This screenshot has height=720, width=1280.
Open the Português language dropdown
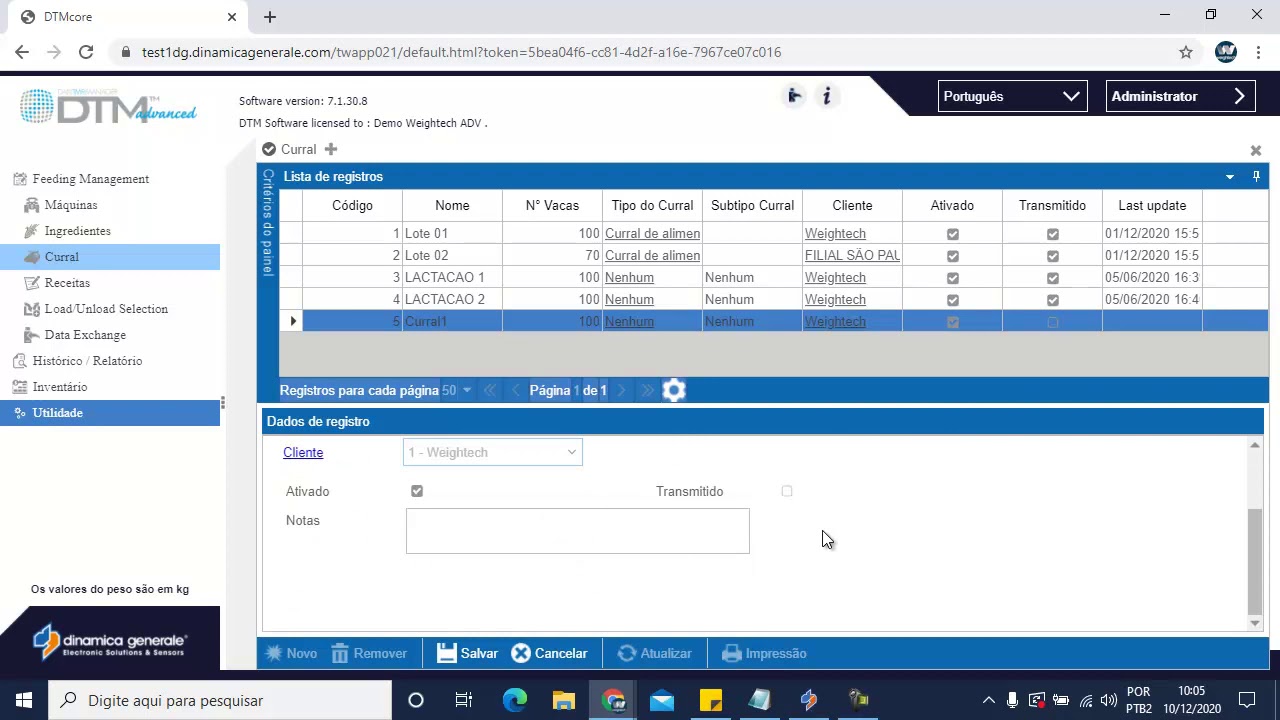tap(1011, 96)
